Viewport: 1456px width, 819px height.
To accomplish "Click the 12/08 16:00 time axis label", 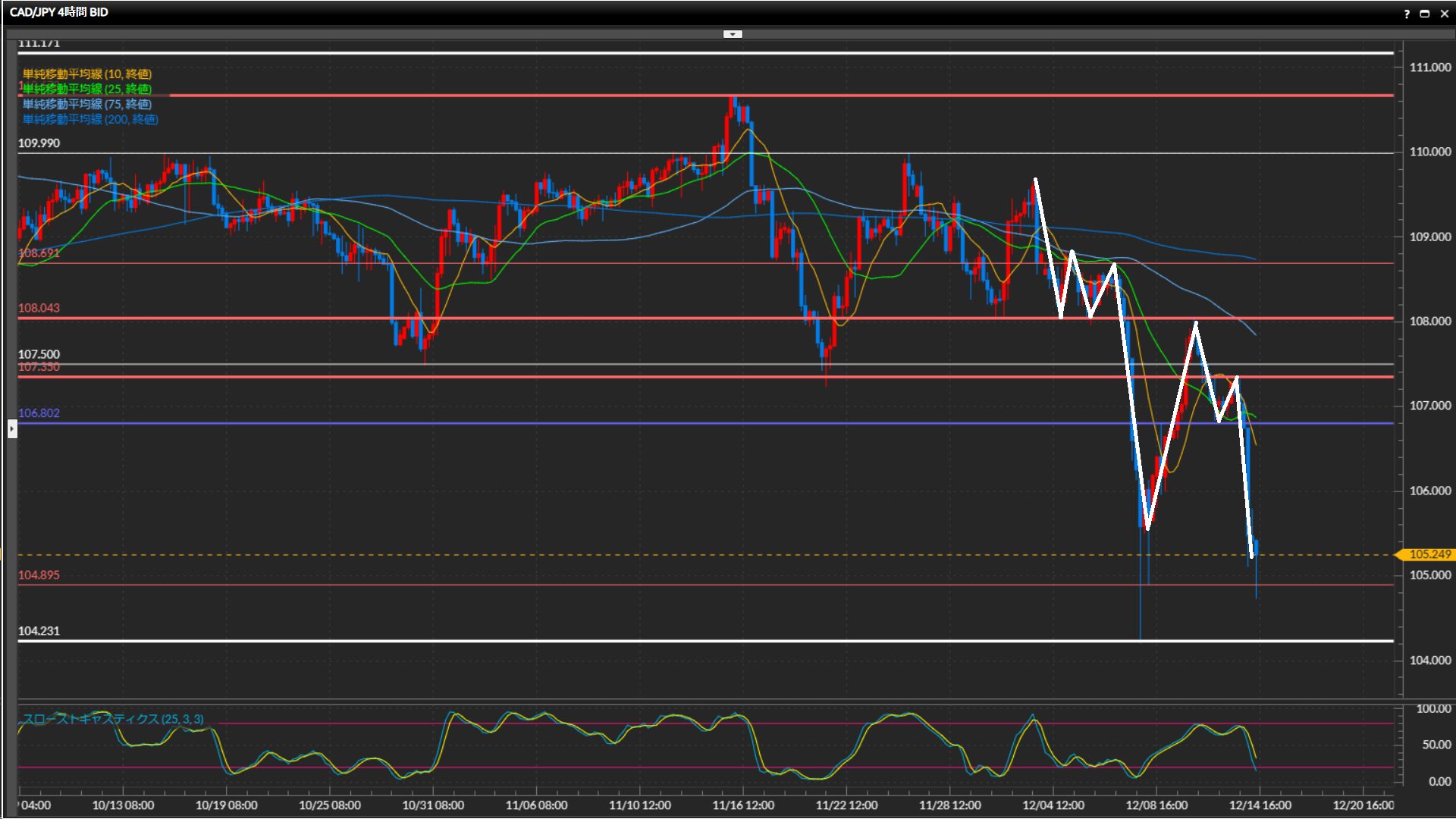I will tap(1156, 805).
